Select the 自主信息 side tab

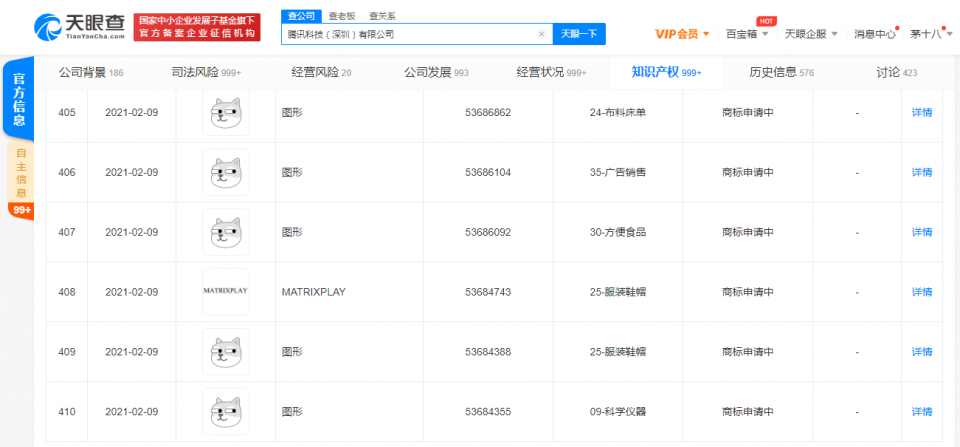click(21, 171)
